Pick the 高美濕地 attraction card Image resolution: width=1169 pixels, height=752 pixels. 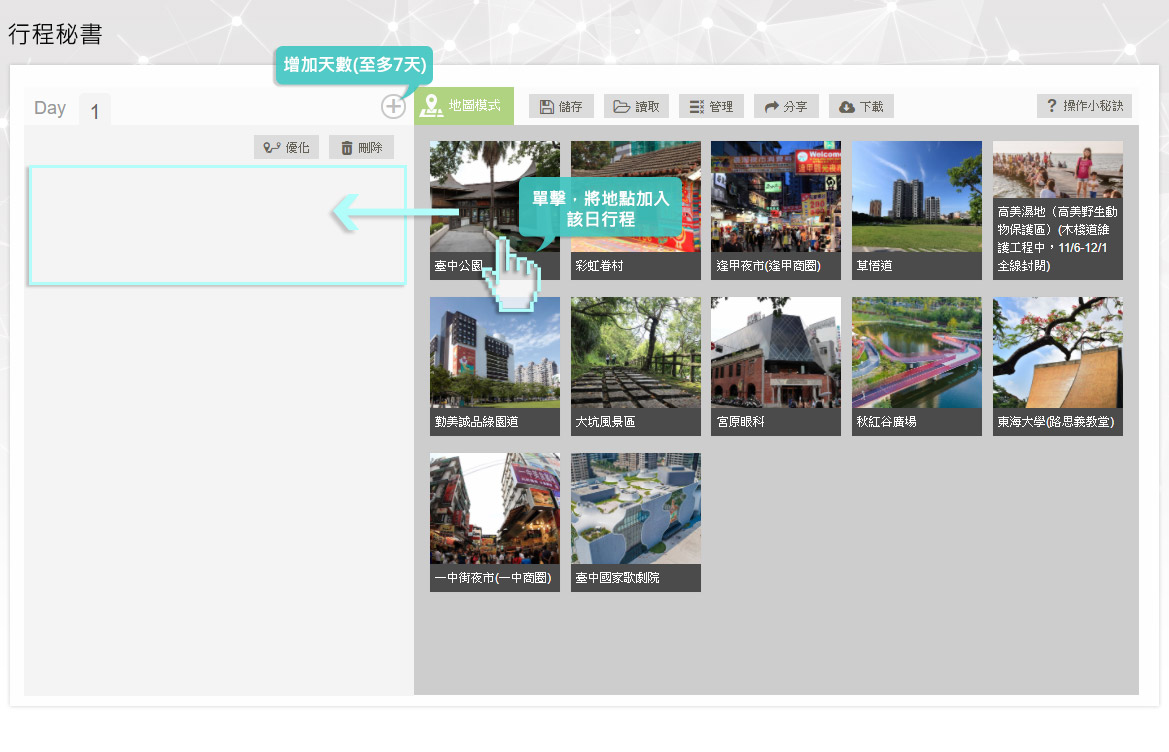click(1057, 210)
